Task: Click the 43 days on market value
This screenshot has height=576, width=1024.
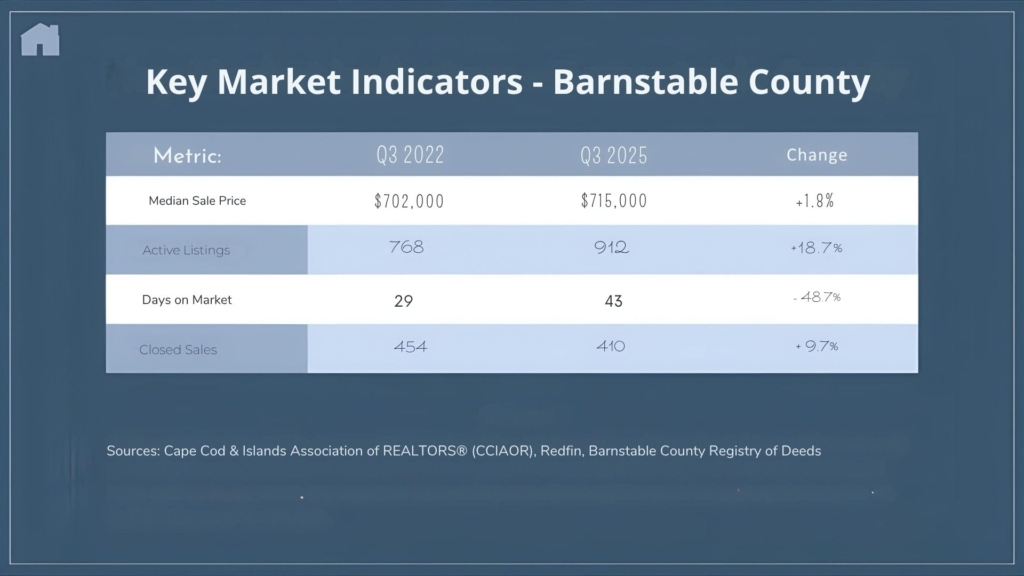Action: click(x=614, y=300)
